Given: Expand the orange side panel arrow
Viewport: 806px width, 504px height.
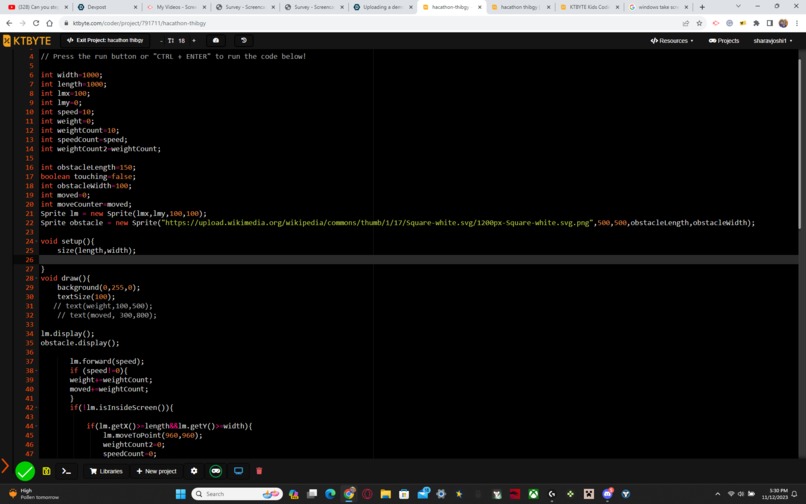Looking at the screenshot, I should pos(5,466).
